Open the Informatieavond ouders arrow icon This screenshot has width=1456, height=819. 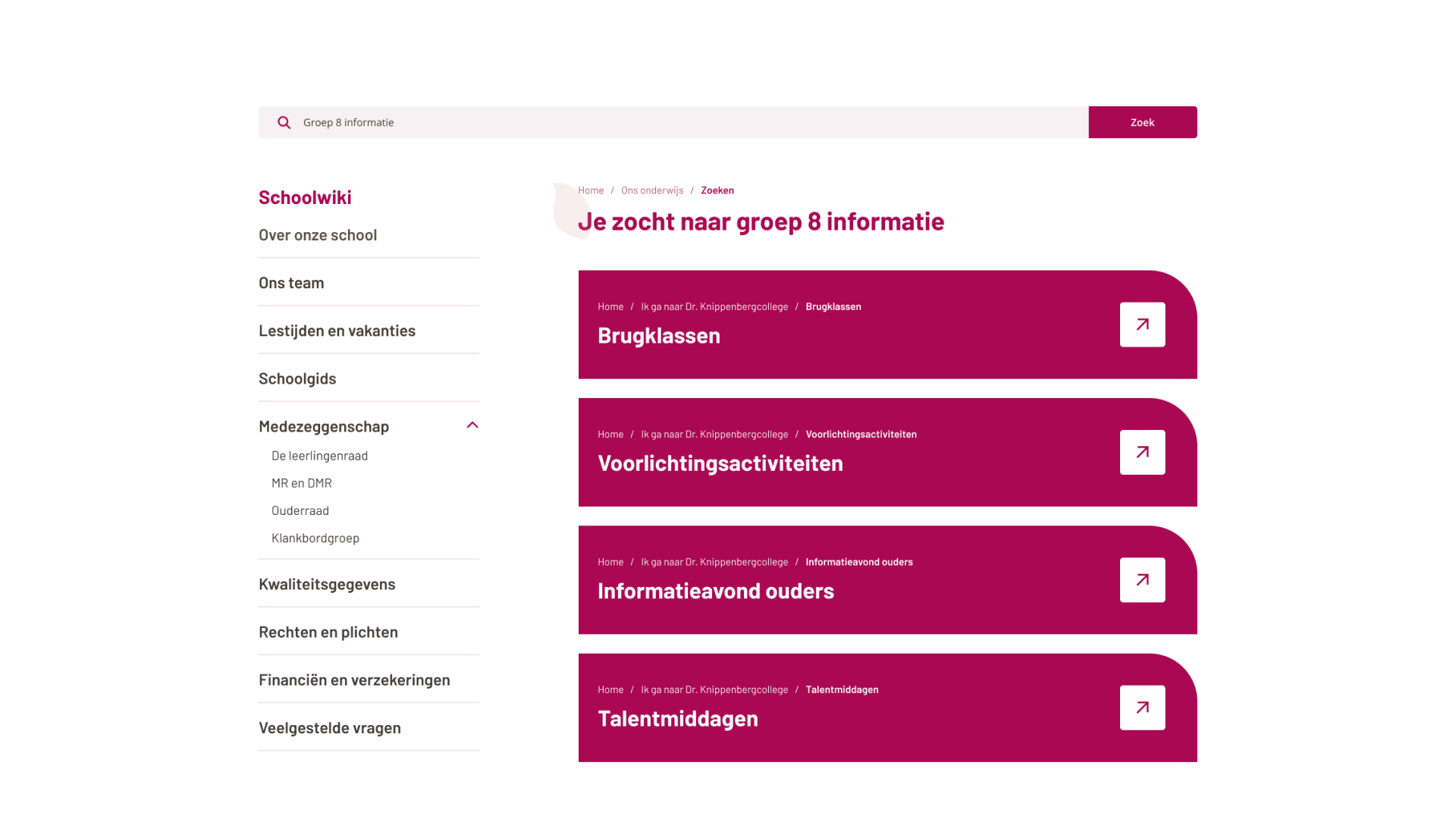click(1142, 580)
